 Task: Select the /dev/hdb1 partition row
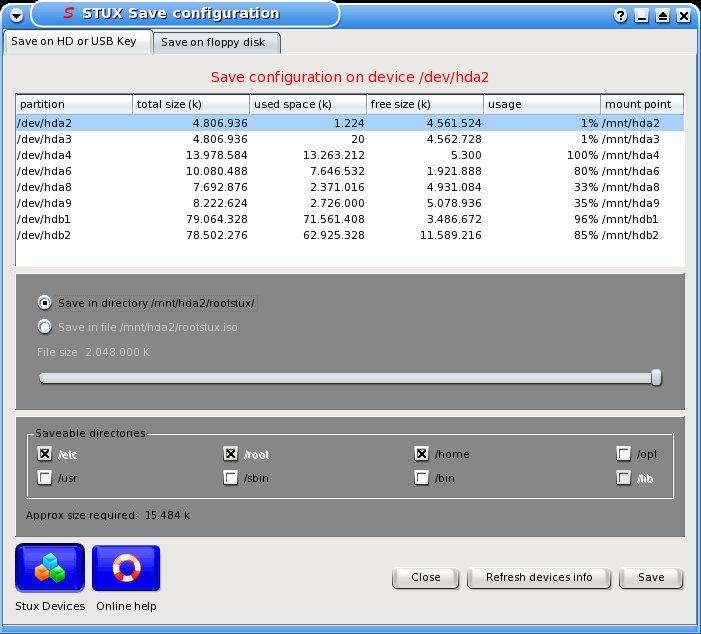coord(350,219)
